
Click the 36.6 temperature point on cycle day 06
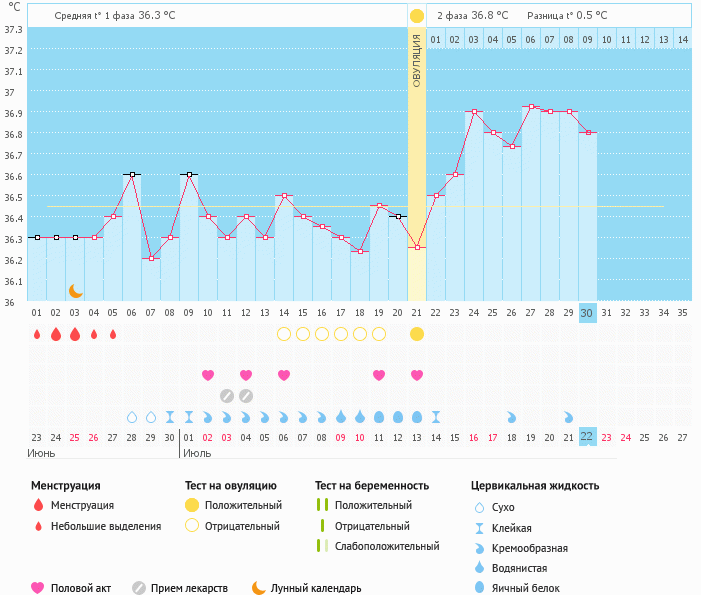pos(132,174)
